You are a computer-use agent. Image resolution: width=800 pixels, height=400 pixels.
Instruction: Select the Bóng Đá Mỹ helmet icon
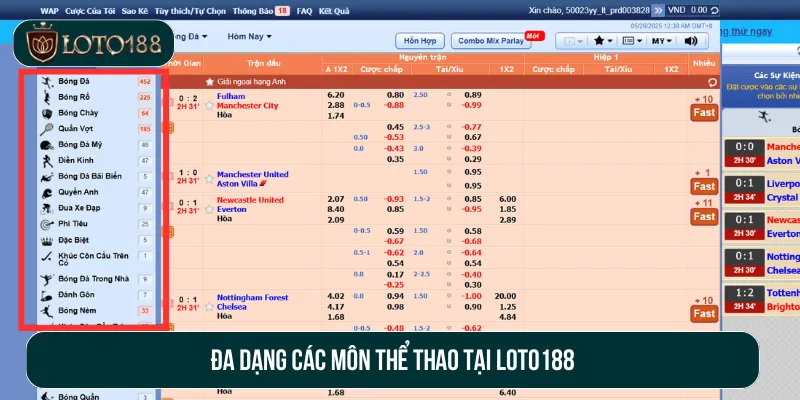(47, 145)
